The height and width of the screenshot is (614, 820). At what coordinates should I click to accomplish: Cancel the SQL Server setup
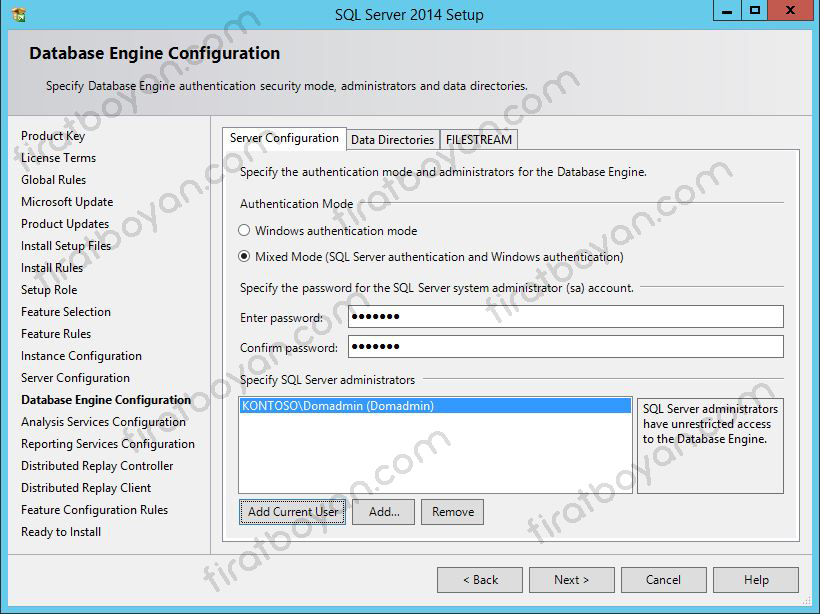(x=664, y=579)
